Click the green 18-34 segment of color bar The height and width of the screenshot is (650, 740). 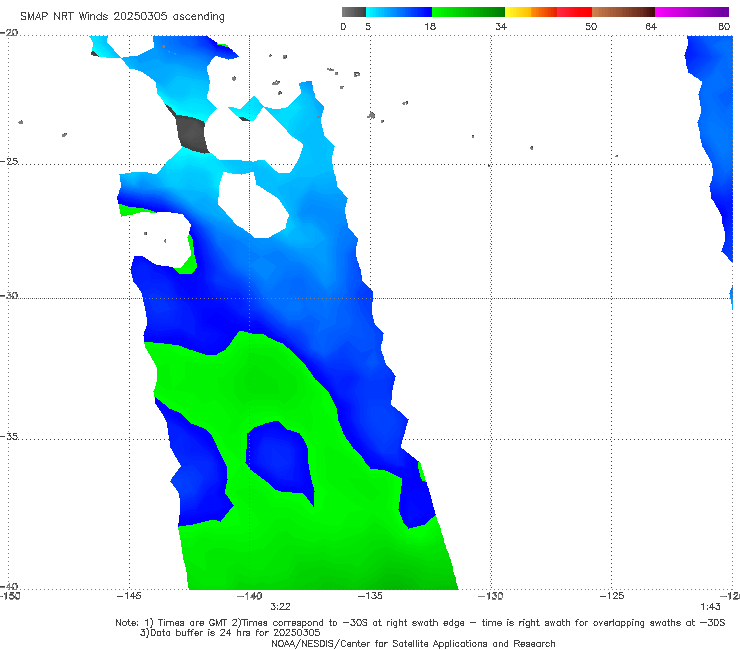(468, 12)
